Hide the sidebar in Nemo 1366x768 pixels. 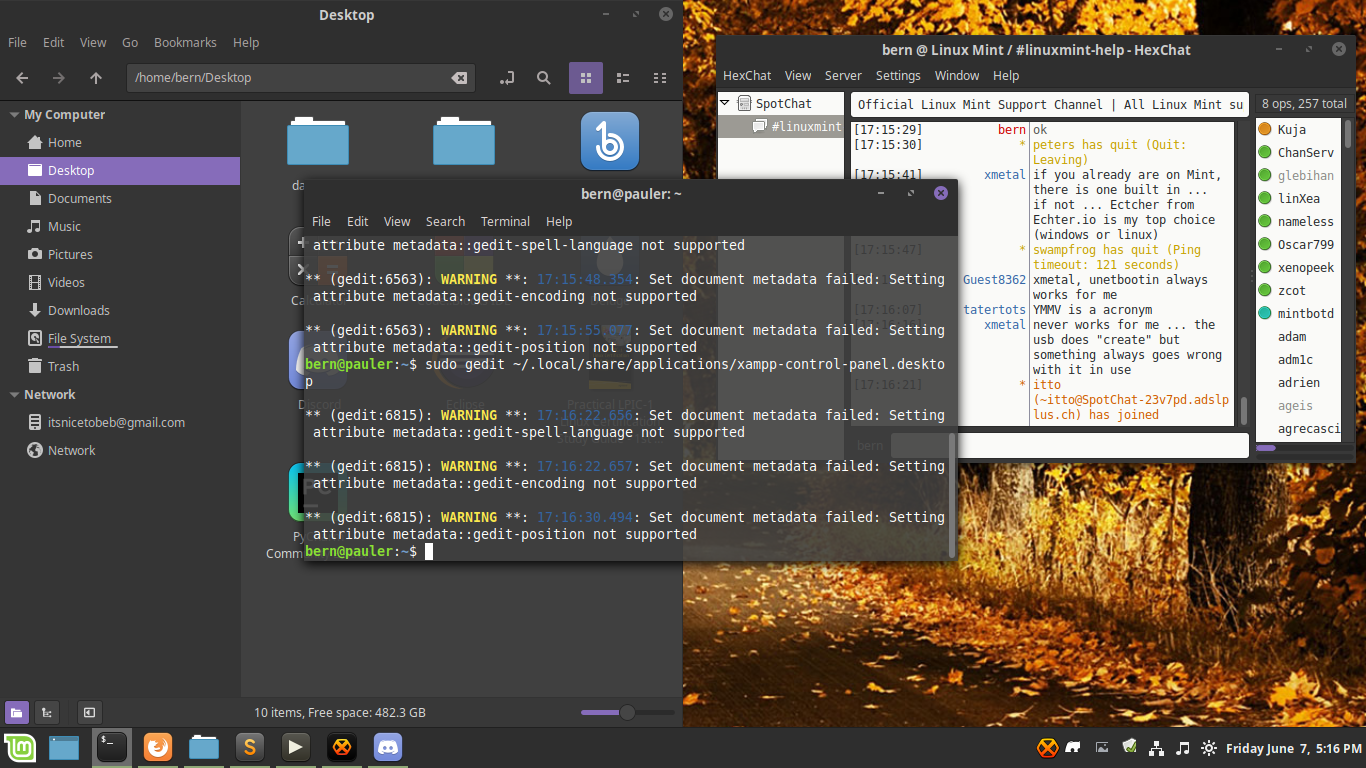pyautogui.click(x=89, y=712)
